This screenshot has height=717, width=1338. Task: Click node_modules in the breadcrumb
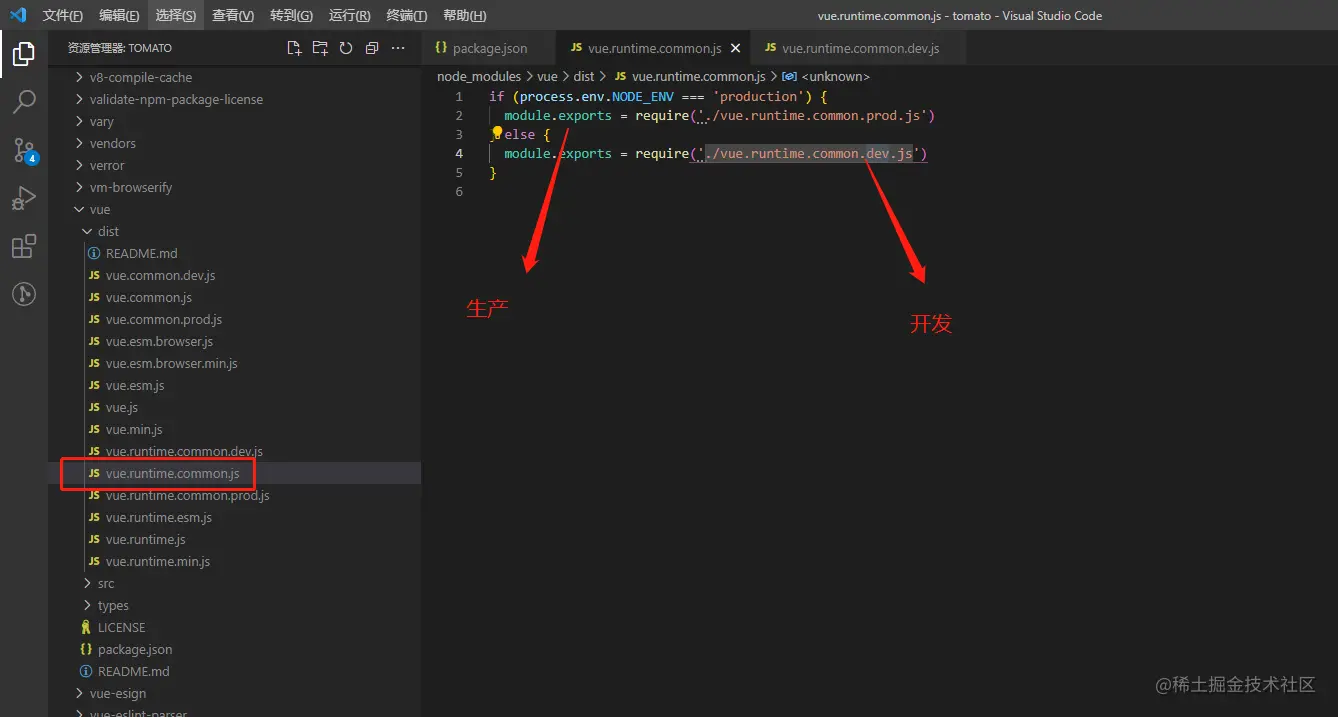click(x=479, y=76)
